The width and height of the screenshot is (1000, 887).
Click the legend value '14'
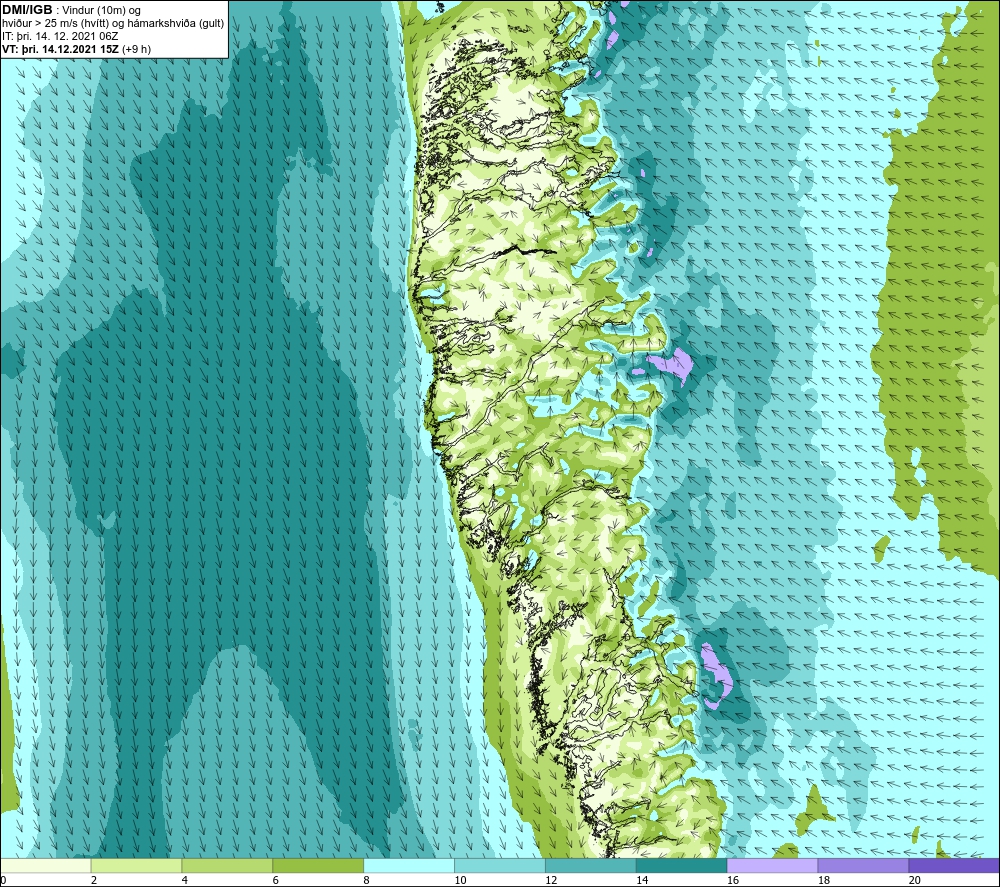point(642,880)
